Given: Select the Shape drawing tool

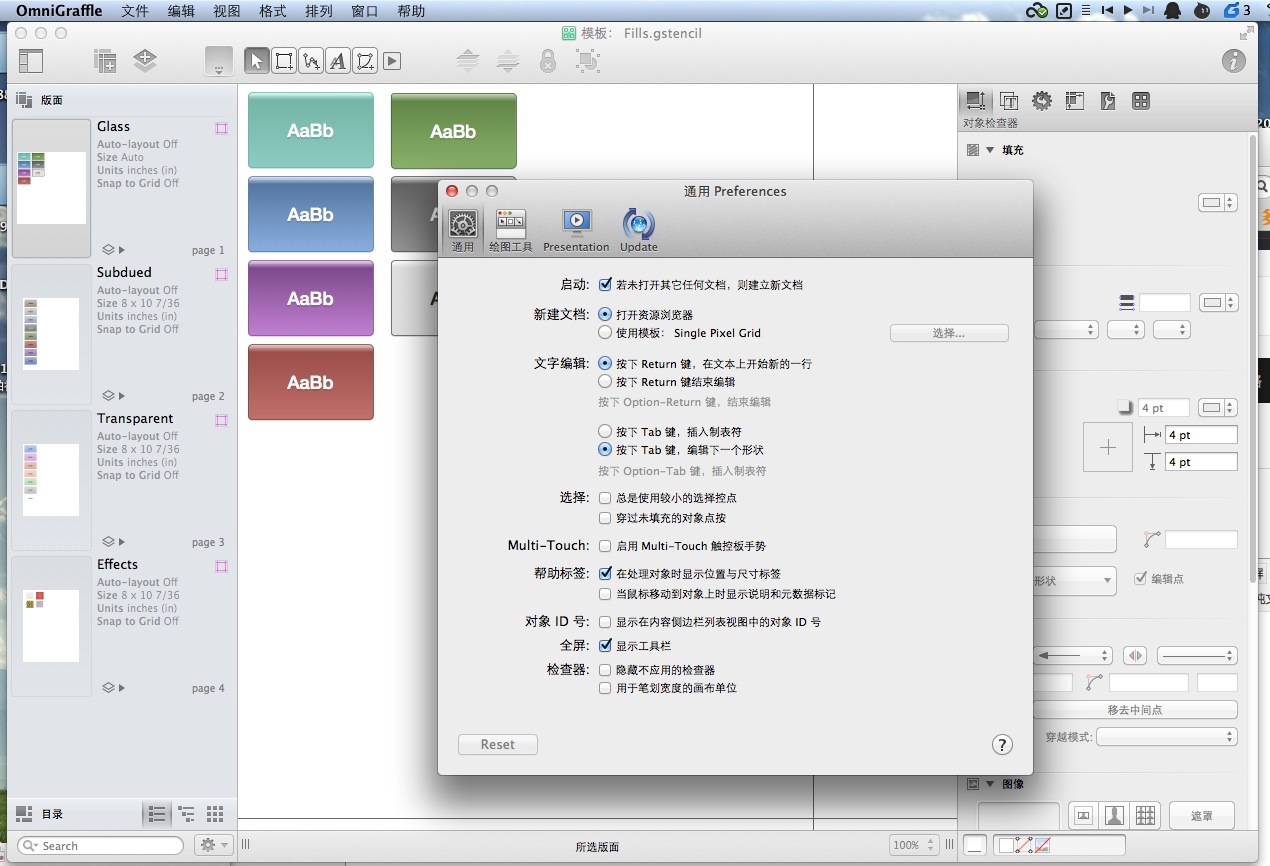Looking at the screenshot, I should [284, 61].
